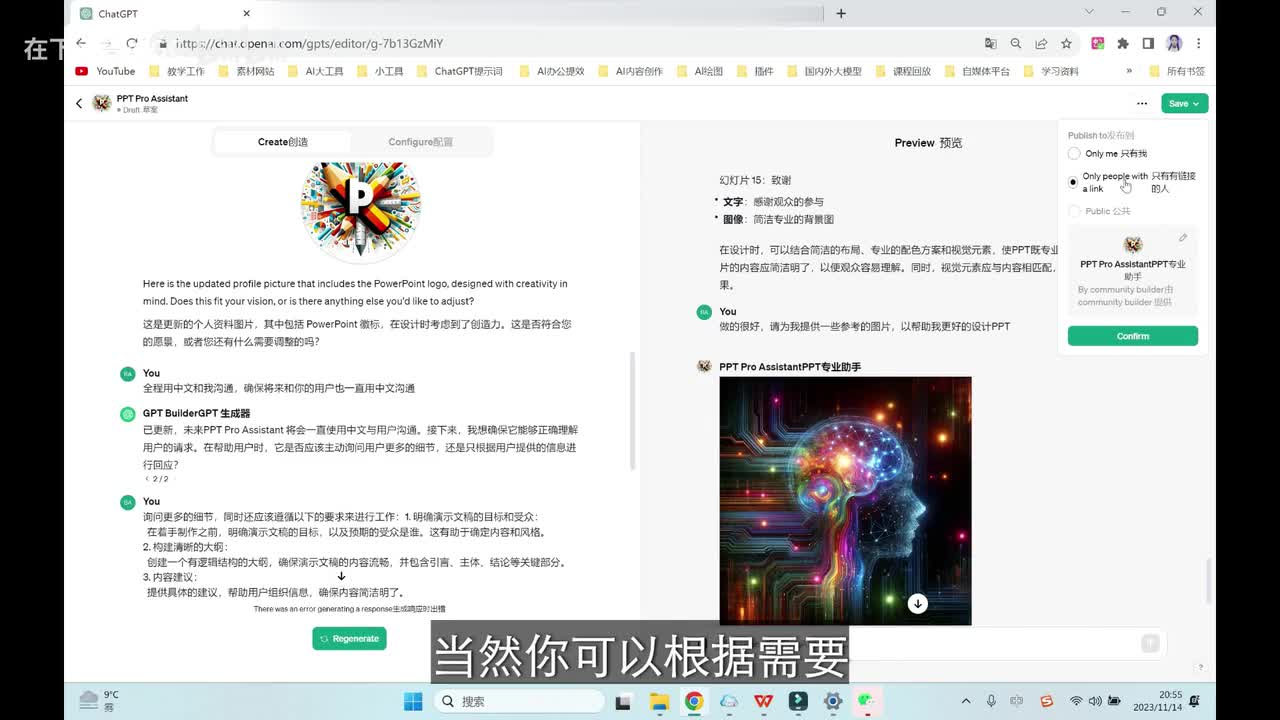1280x720 pixels.
Task: Click the back arrow beside PPT Pro Assistant
Action: pyautogui.click(x=79, y=103)
